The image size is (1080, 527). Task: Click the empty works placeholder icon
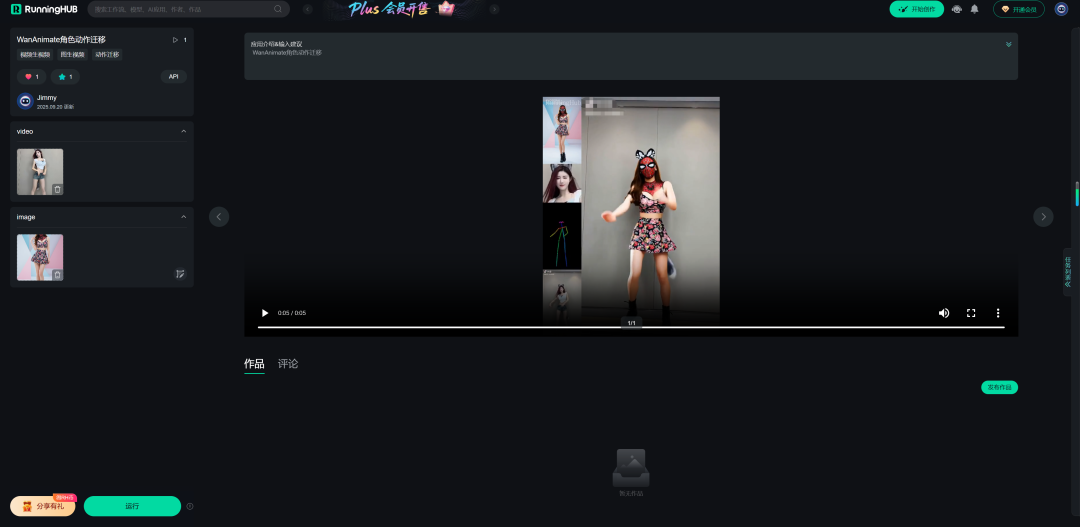(x=631, y=468)
